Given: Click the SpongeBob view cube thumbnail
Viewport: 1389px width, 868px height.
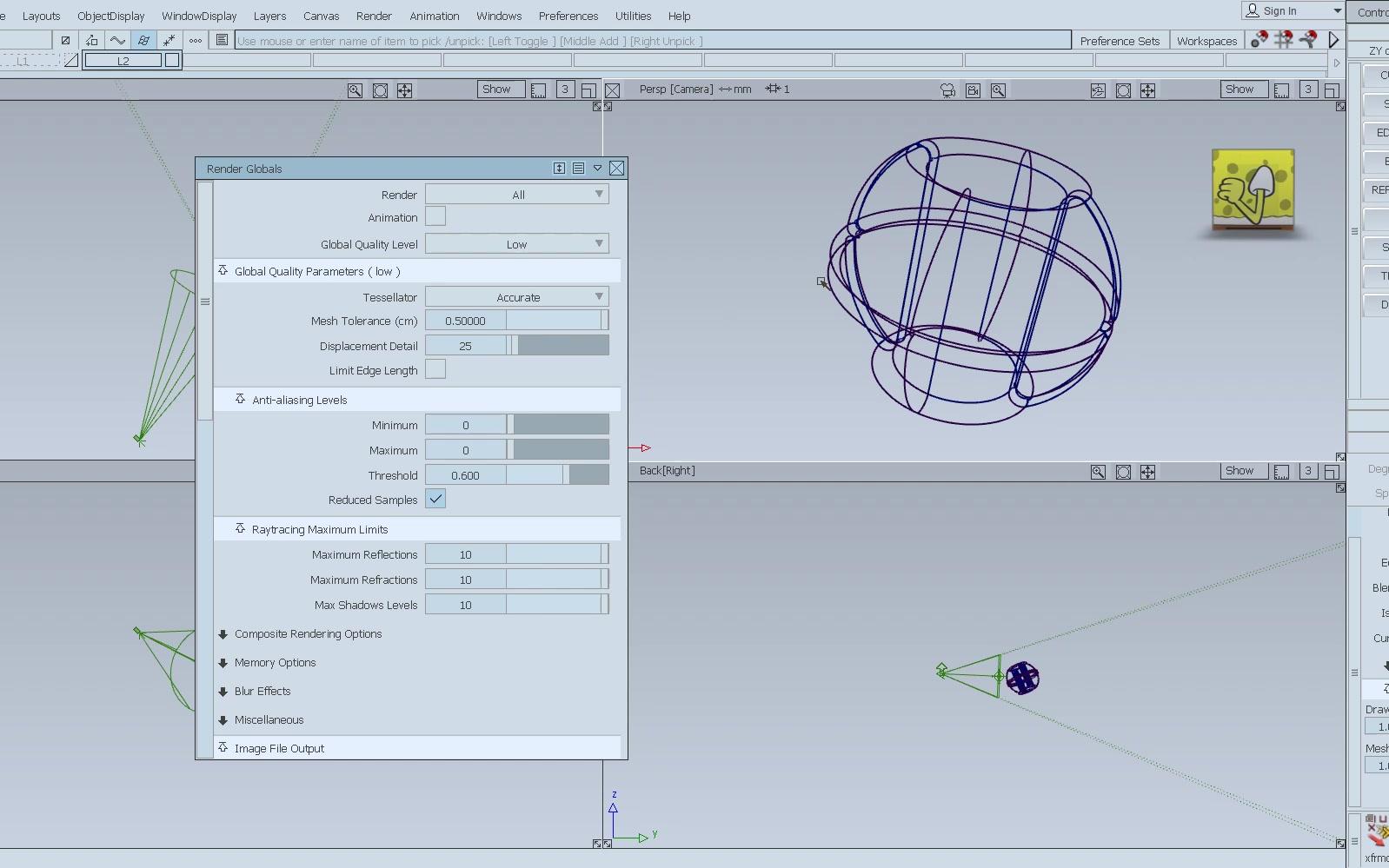Looking at the screenshot, I should tap(1253, 189).
